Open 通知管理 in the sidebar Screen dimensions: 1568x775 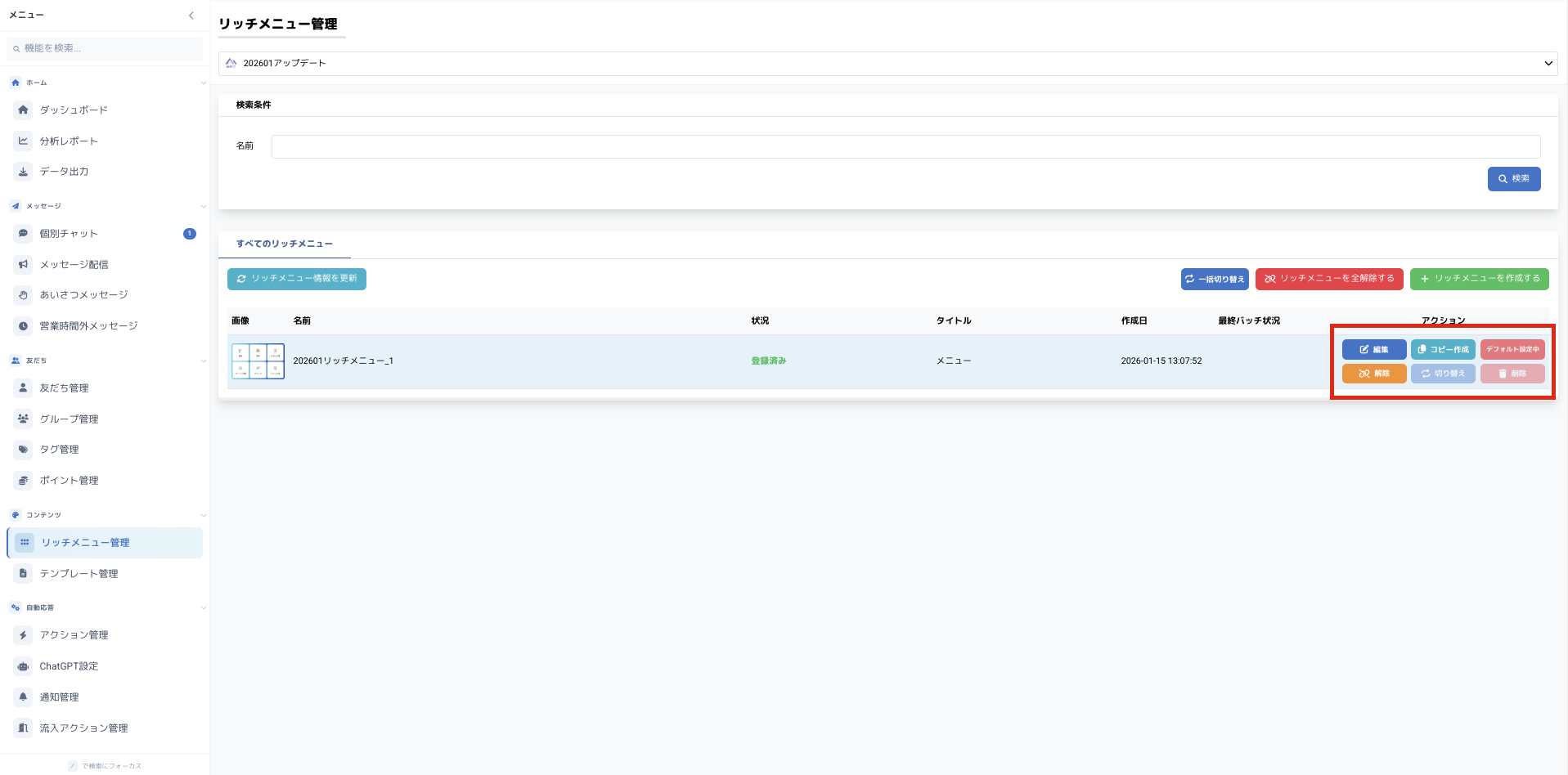59,697
